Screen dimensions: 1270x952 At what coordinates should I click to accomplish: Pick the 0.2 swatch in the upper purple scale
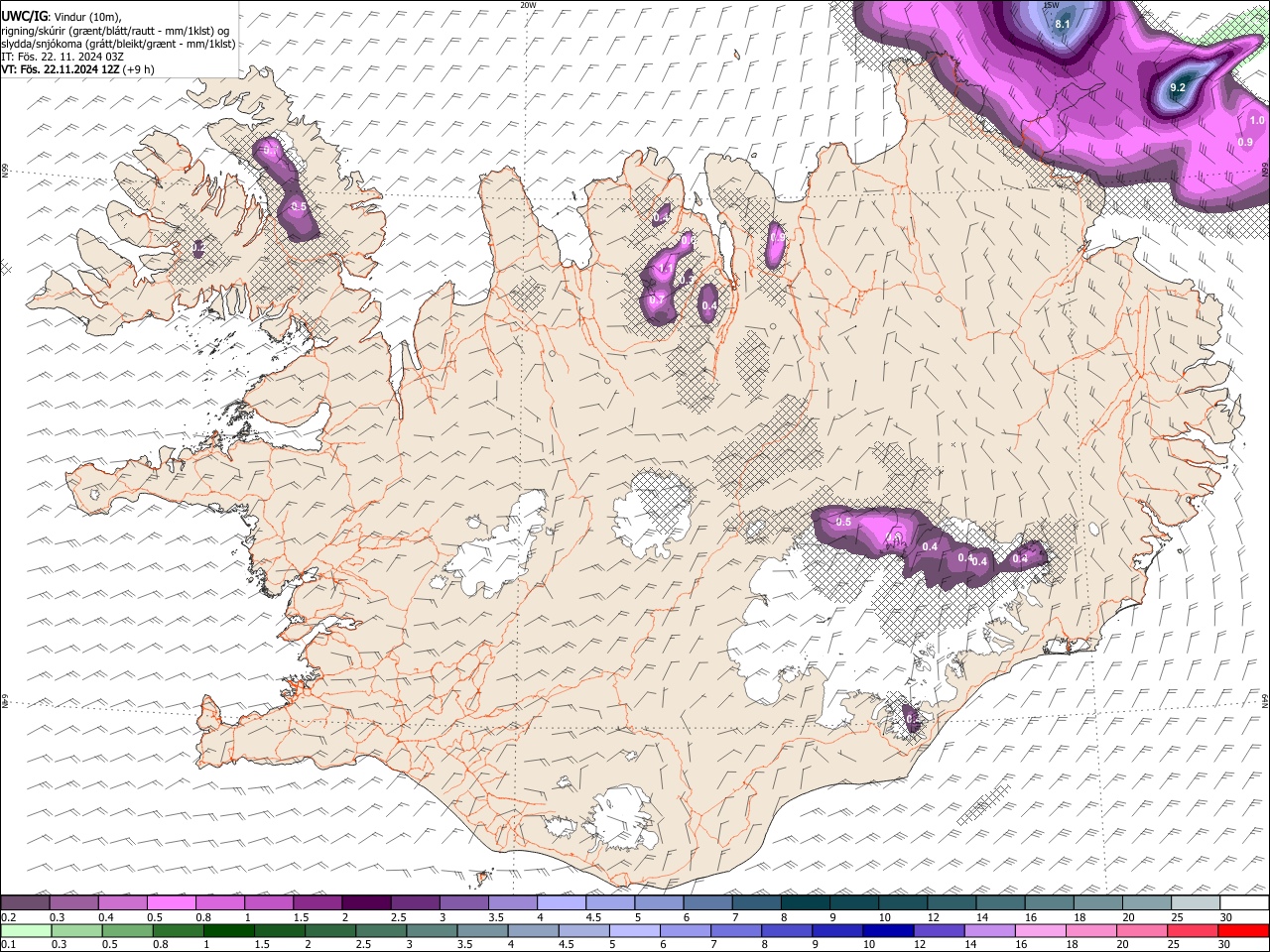coord(26,902)
